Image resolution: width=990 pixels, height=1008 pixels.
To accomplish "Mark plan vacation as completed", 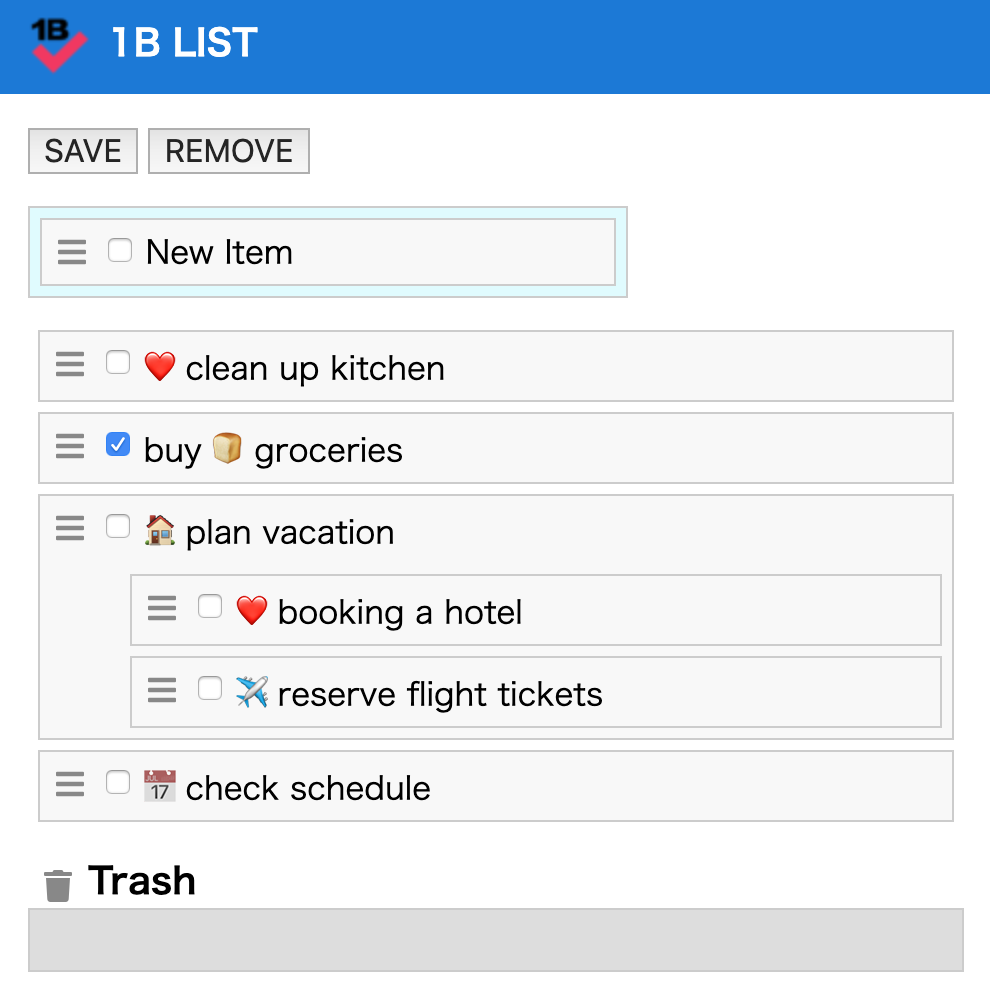I will (117, 527).
